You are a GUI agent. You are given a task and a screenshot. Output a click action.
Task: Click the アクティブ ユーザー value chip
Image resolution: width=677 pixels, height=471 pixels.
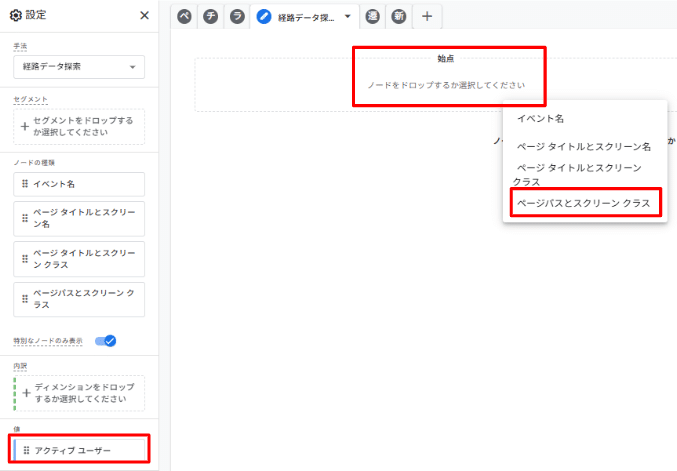pyautogui.click(x=80, y=451)
